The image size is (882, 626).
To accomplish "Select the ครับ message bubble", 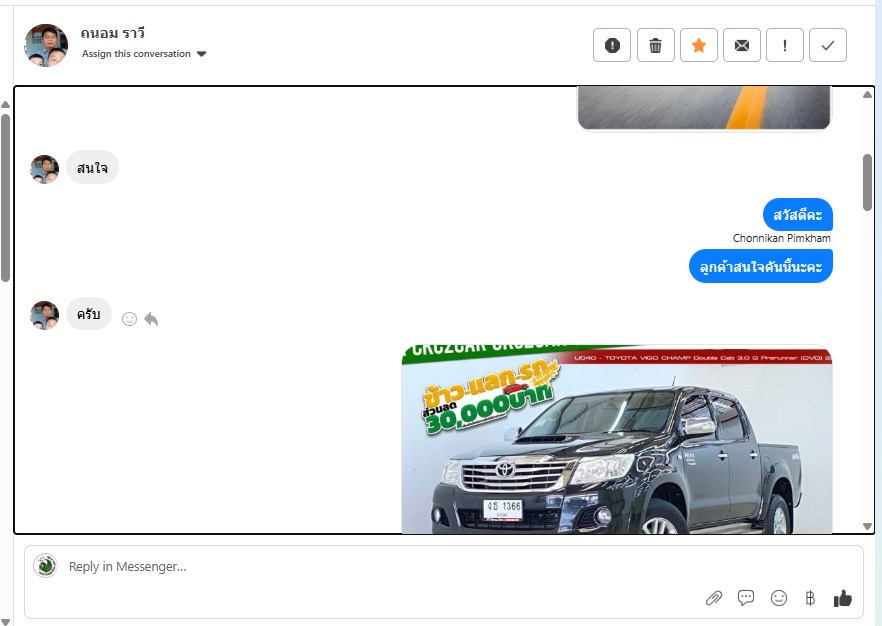I will point(89,313).
